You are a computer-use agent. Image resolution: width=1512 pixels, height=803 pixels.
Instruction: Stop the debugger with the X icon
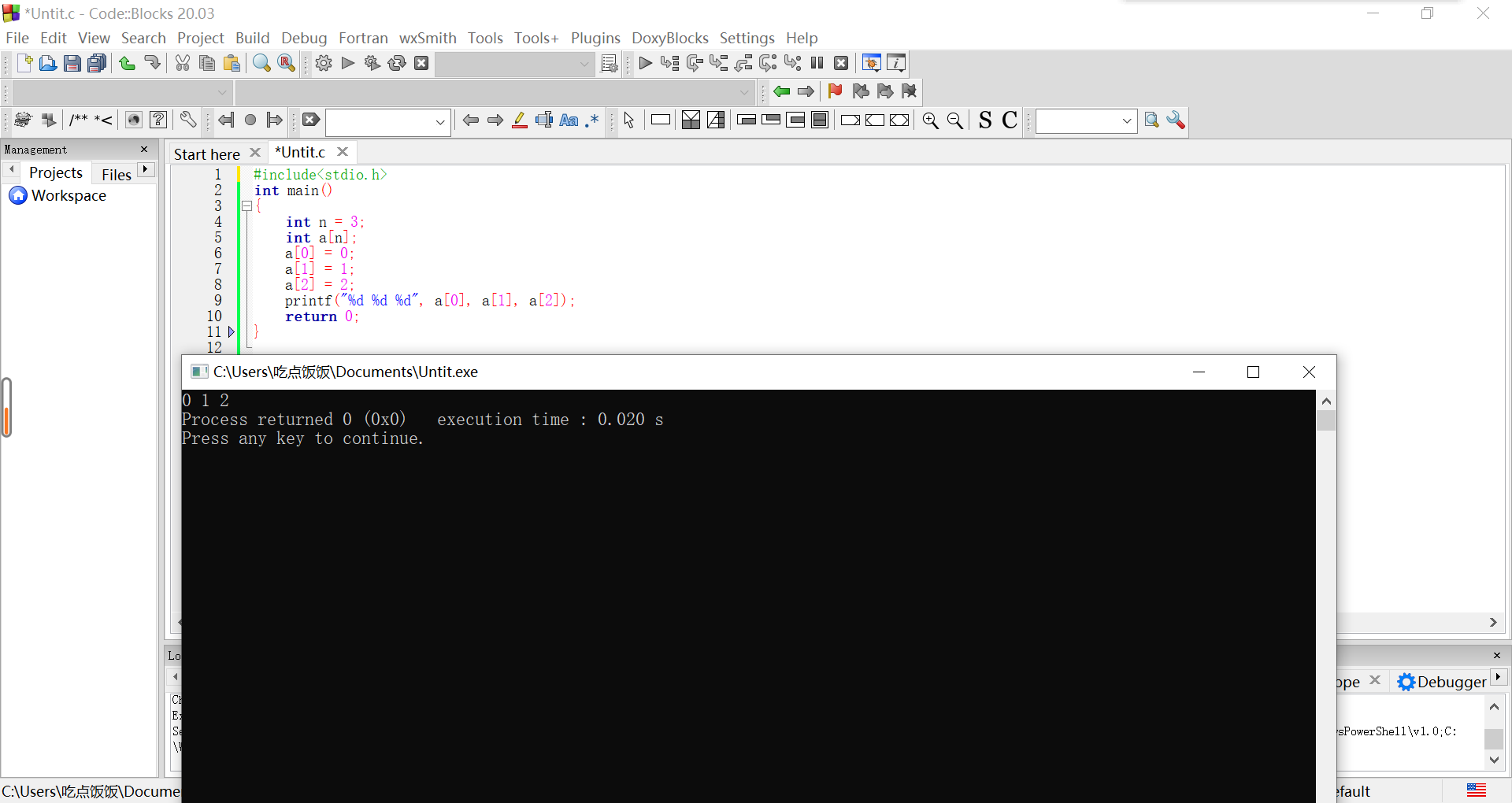pos(841,63)
